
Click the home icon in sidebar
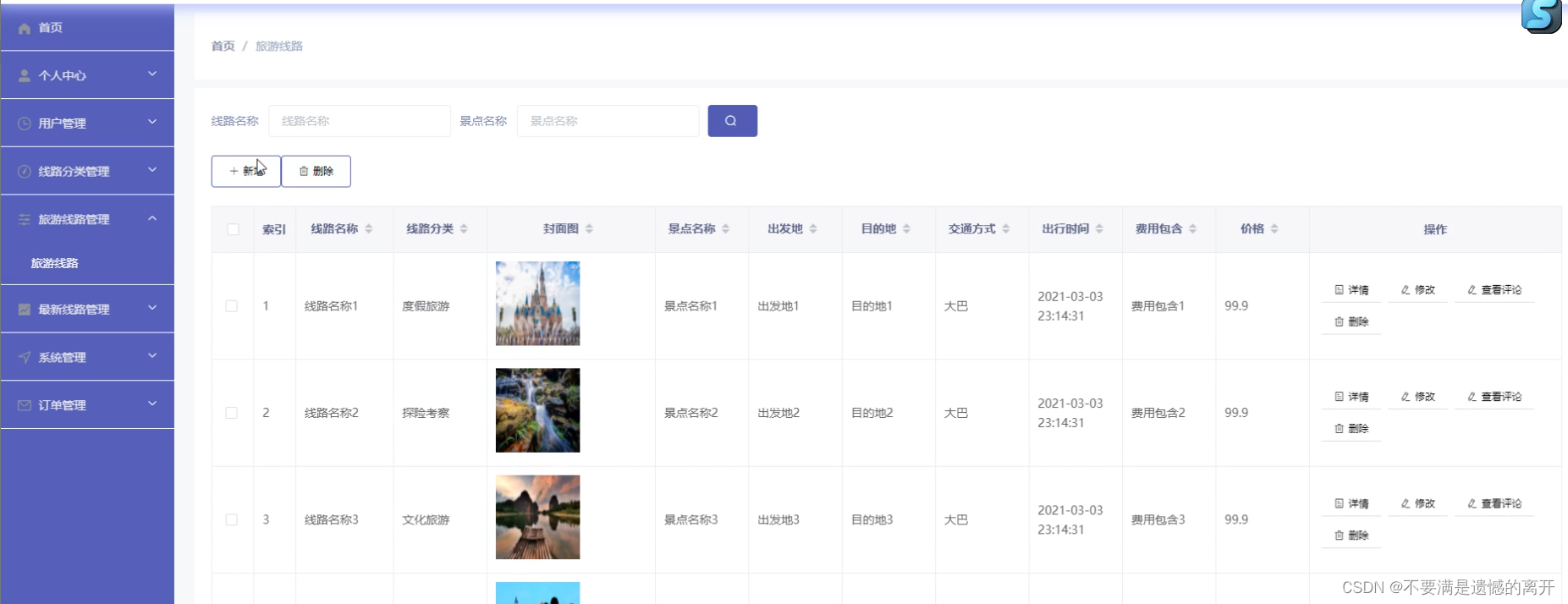point(25,28)
